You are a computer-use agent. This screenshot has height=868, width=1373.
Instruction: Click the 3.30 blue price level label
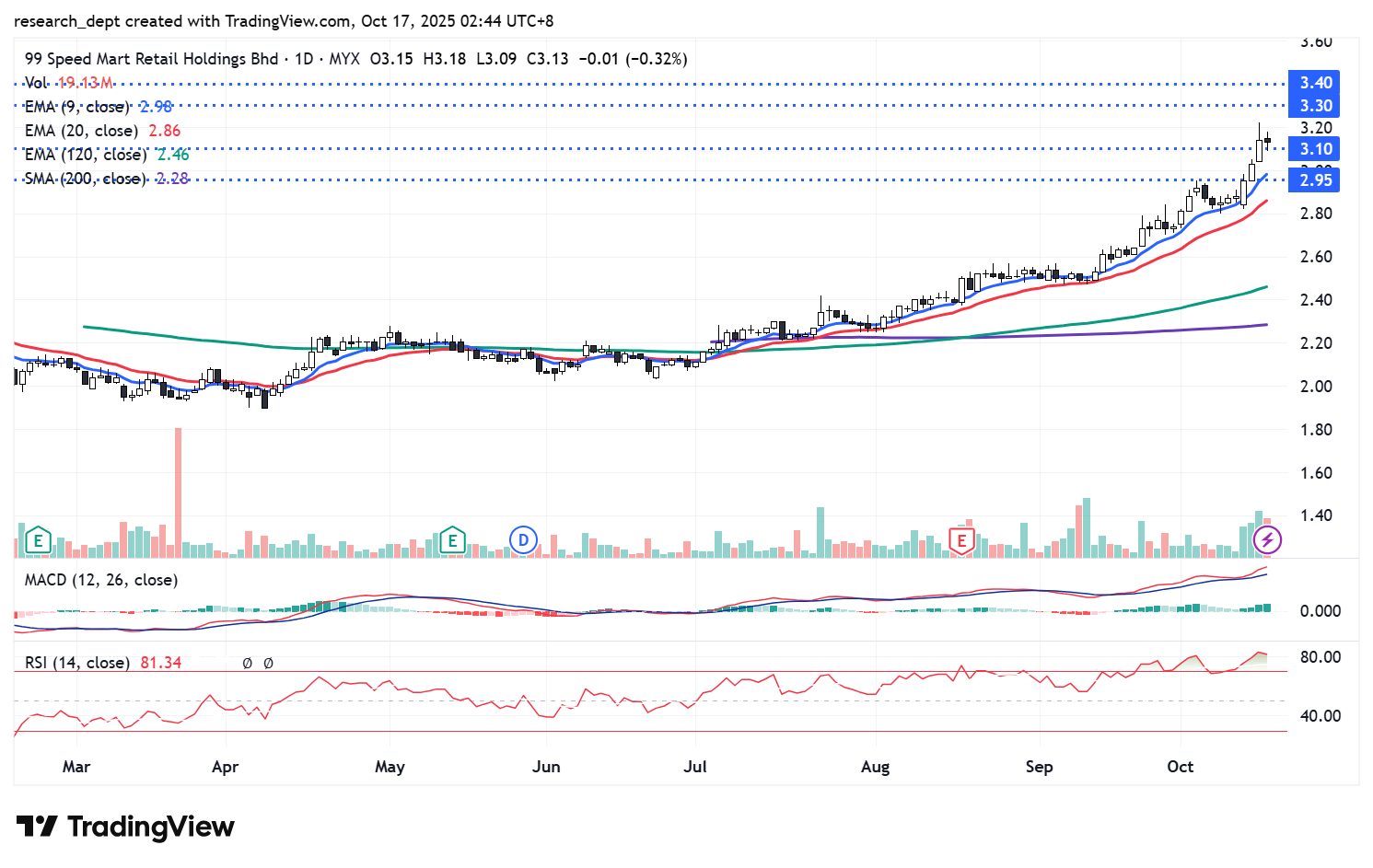(x=1314, y=106)
